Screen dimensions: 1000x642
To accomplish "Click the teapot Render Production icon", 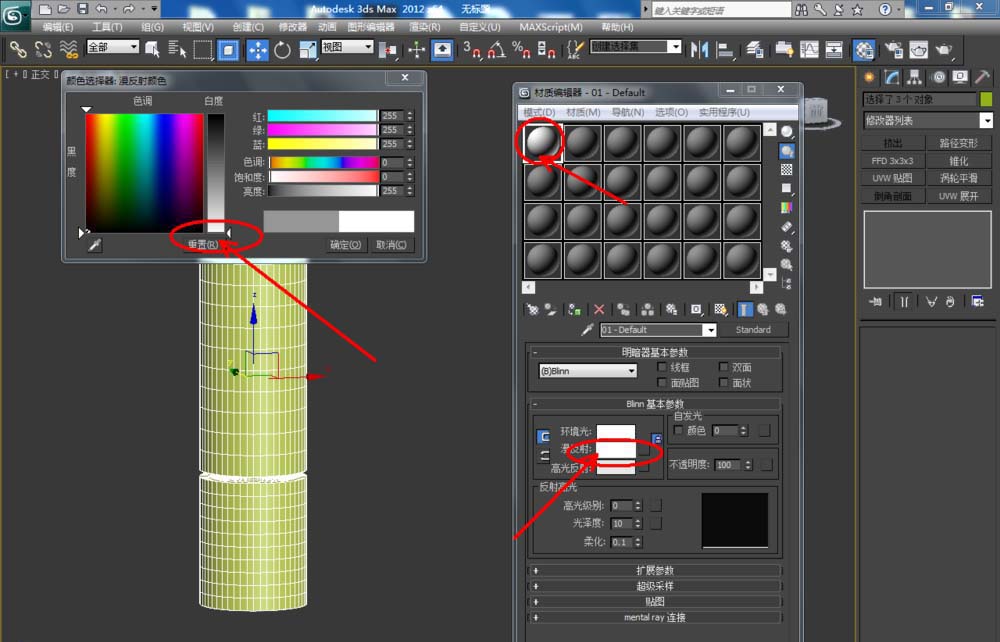I will (943, 50).
